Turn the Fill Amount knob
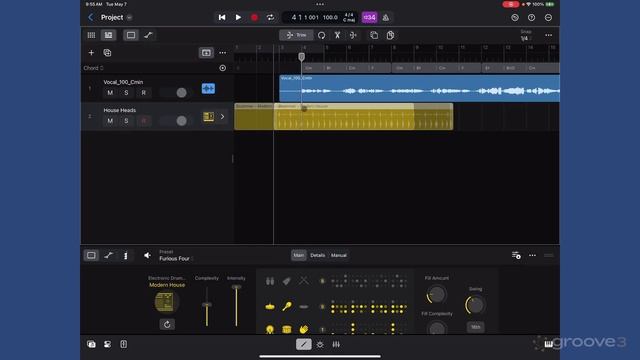 point(436,295)
